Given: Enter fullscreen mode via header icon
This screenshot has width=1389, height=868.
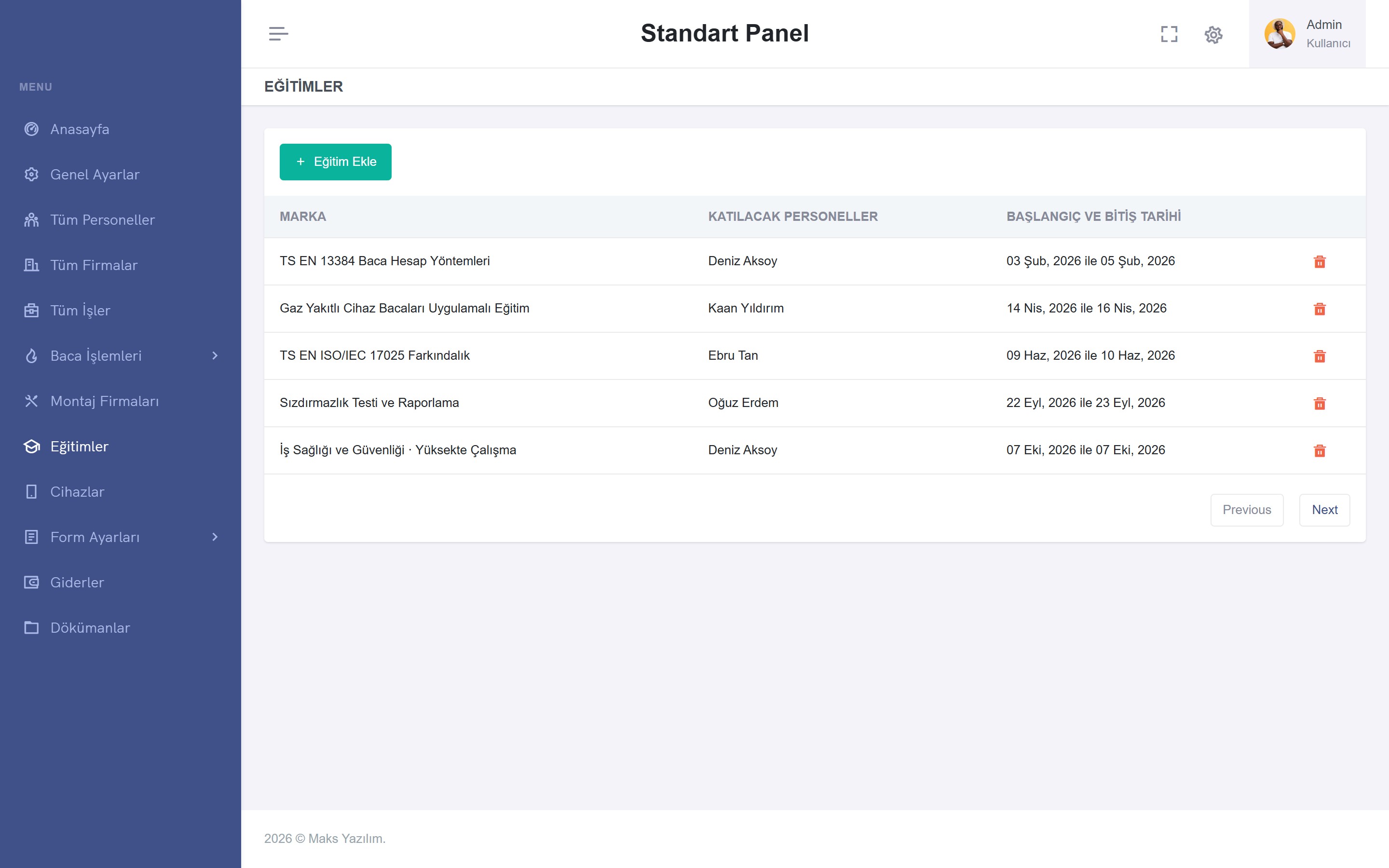Looking at the screenshot, I should tap(1169, 34).
